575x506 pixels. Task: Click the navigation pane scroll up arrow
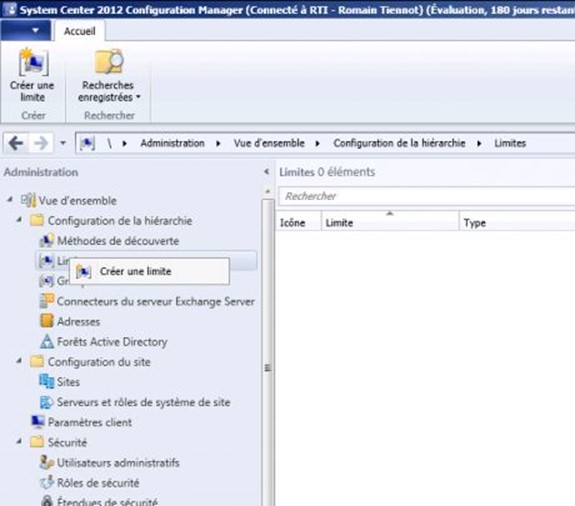click(x=268, y=191)
